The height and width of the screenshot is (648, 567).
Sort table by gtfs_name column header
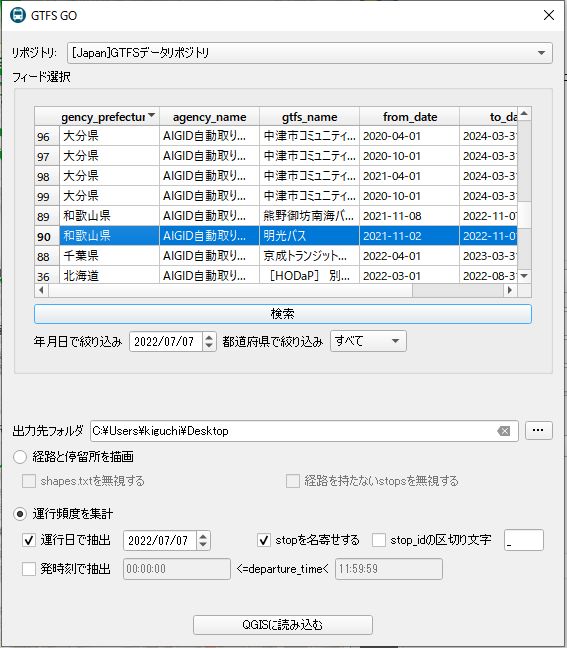310,117
